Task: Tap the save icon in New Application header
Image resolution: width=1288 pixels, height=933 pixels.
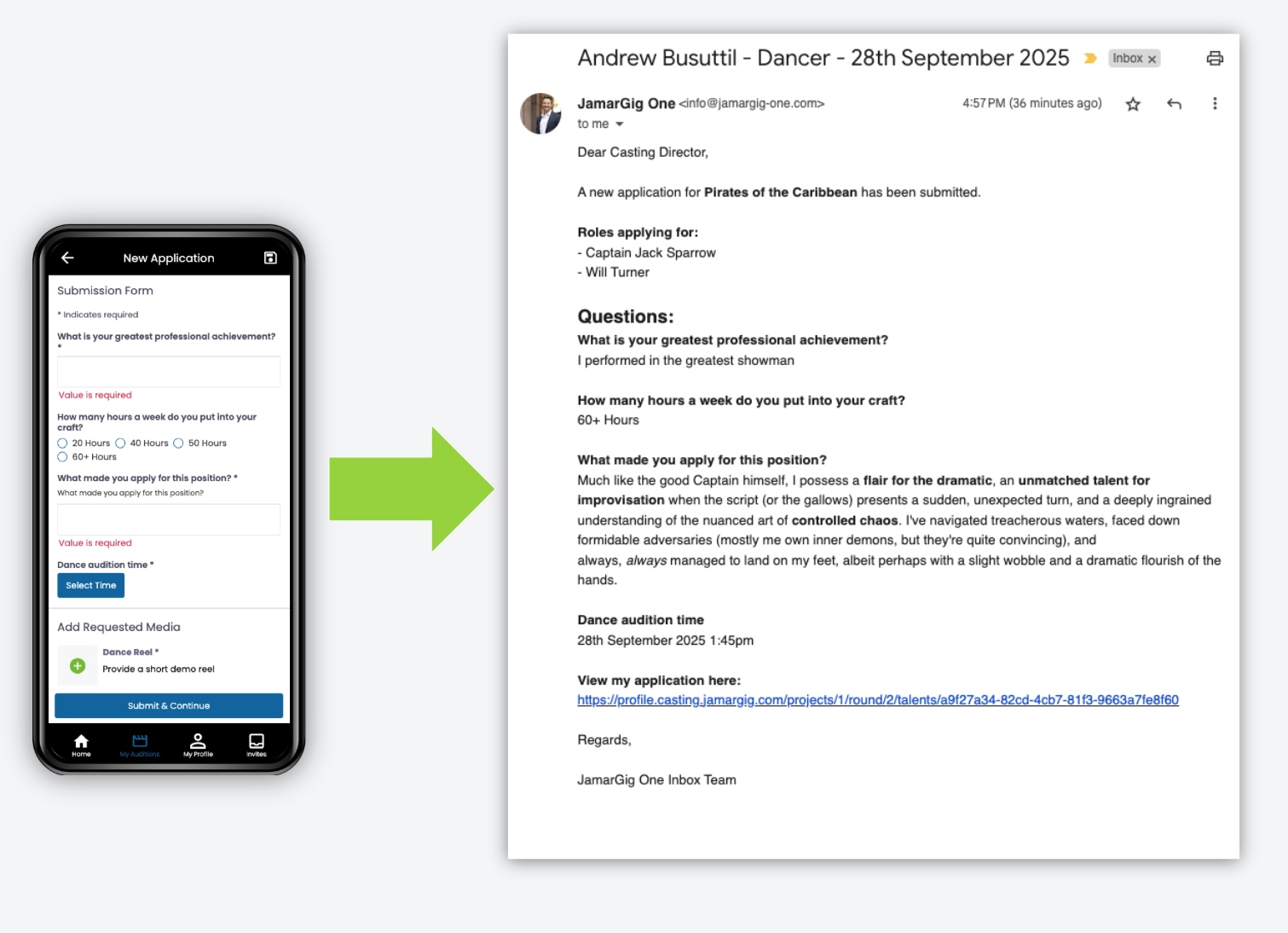Action: tap(270, 258)
